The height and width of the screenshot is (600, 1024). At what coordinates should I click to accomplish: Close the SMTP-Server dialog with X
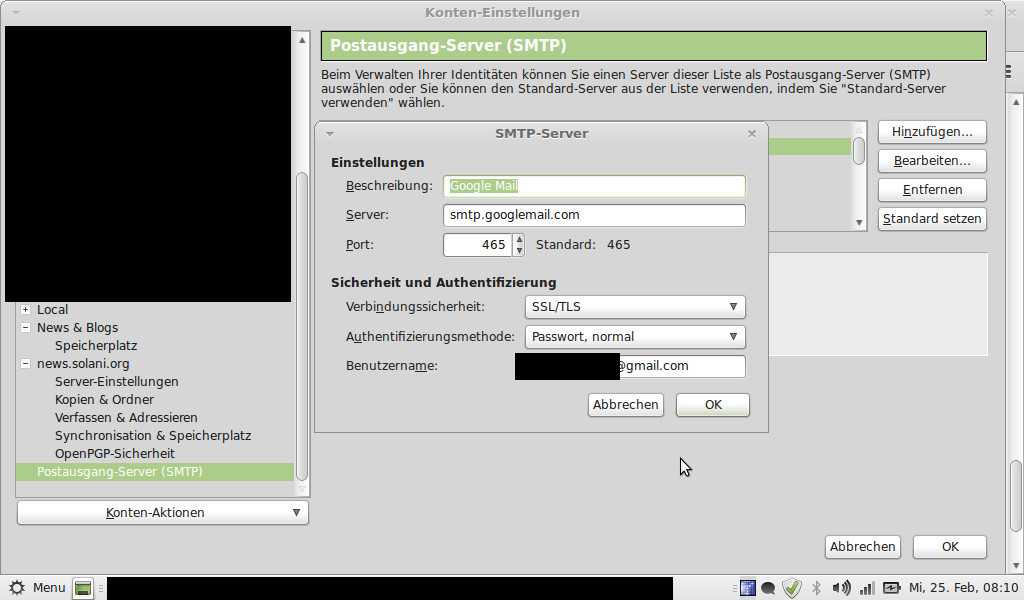click(x=752, y=133)
